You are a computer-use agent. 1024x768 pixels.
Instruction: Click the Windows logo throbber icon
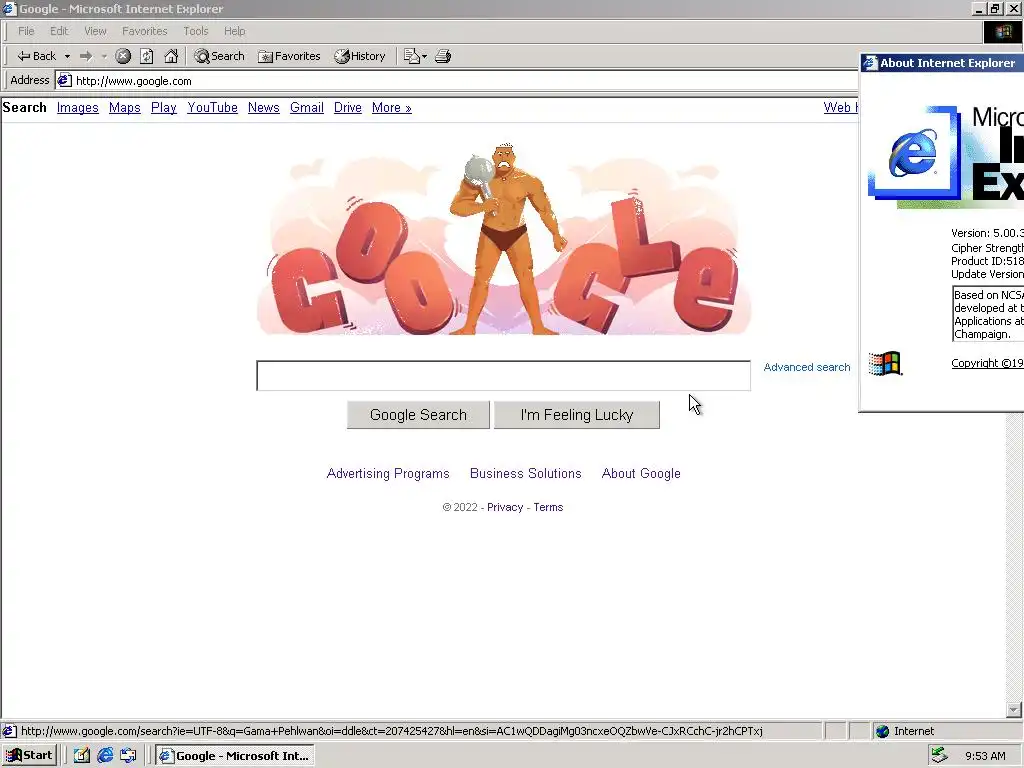coord(1003,31)
